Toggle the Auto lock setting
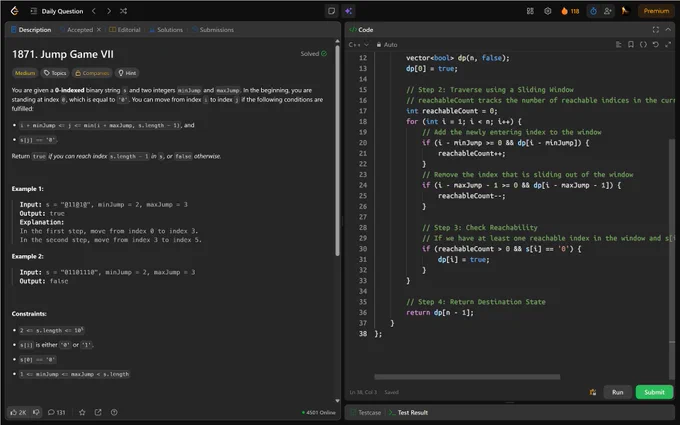Screen dimensions: 680x425 click(387, 44)
